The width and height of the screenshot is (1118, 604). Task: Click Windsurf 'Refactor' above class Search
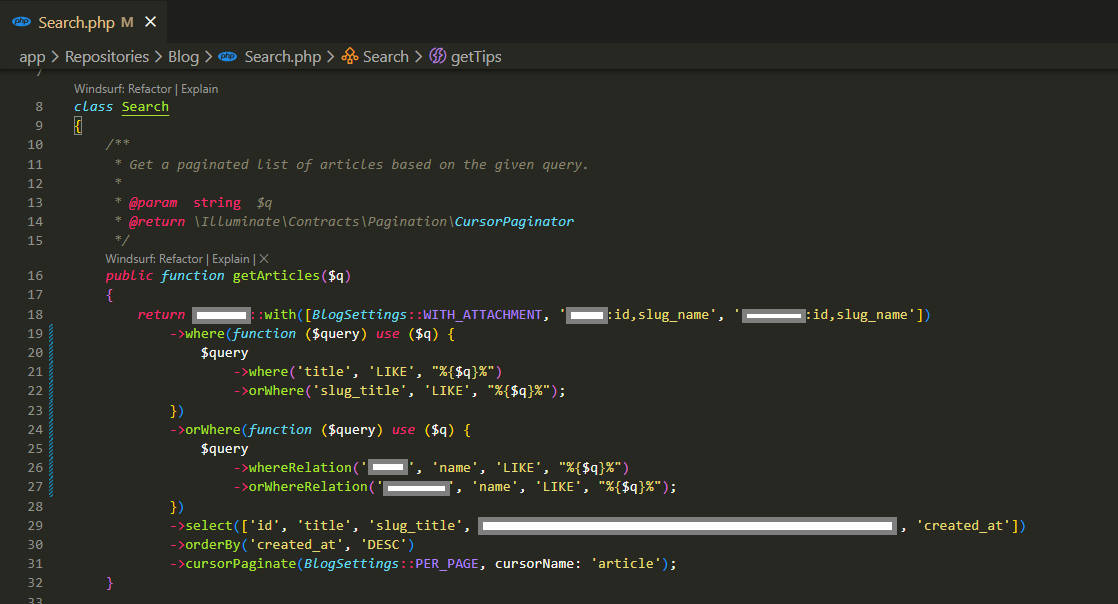(150, 89)
